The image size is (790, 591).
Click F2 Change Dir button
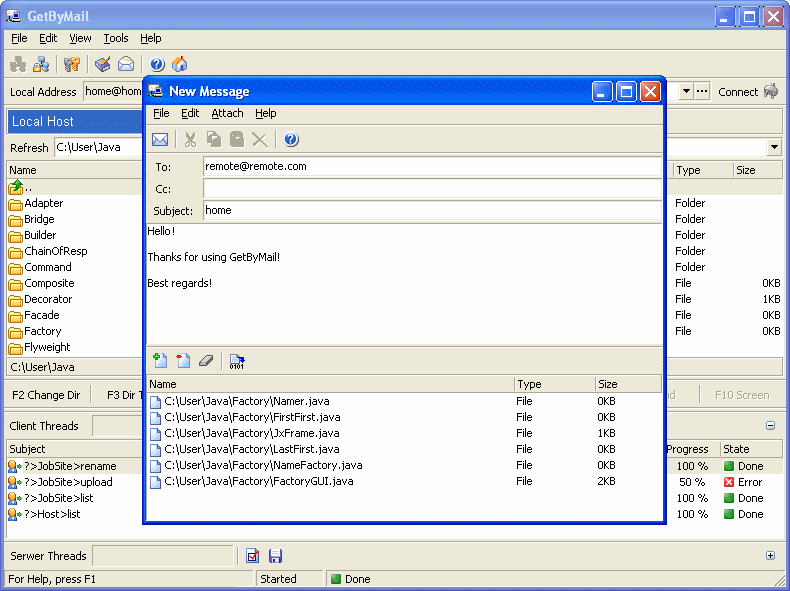point(46,395)
